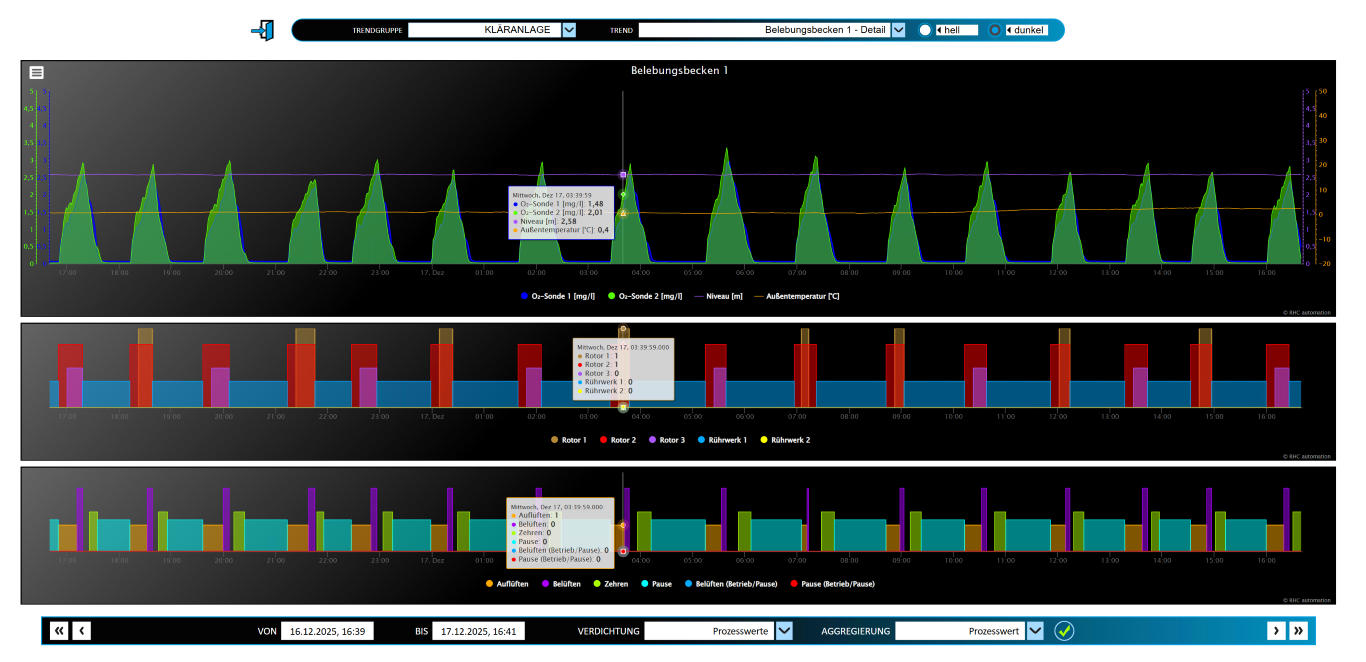Open the chart hamburger menu
This screenshot has height=662, width=1366.
[36, 72]
